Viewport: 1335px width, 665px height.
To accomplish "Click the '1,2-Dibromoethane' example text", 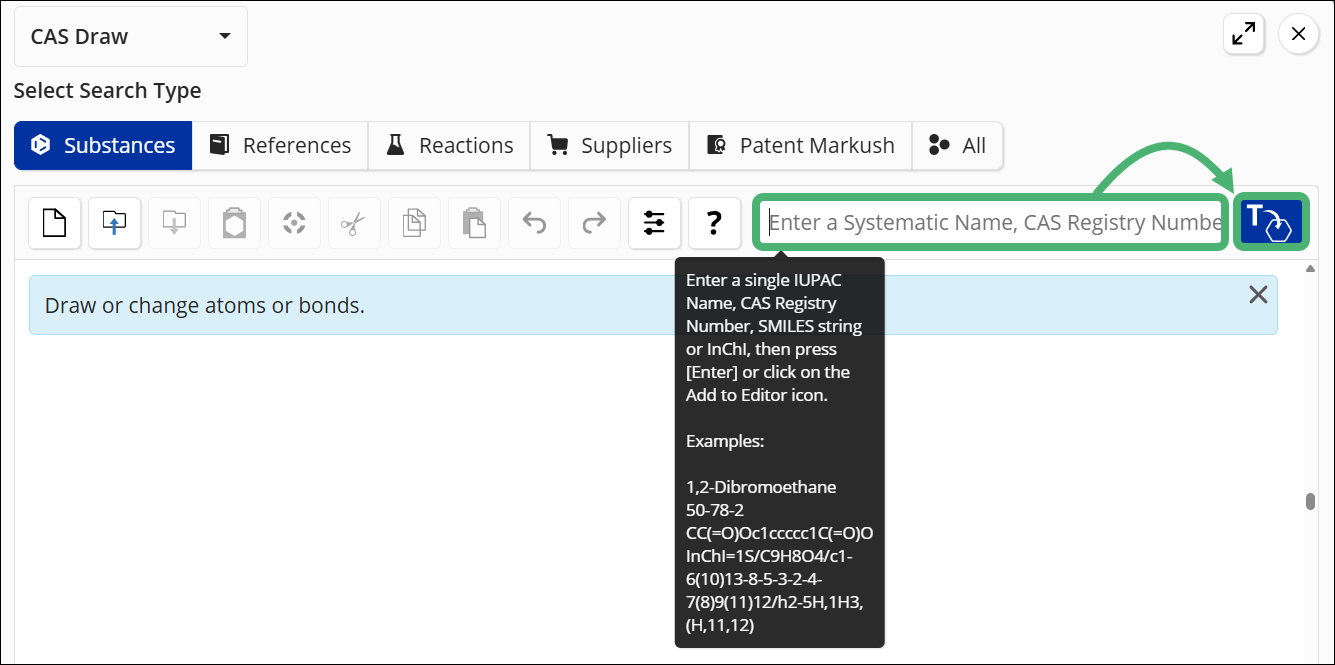I will pyautogui.click(x=761, y=487).
